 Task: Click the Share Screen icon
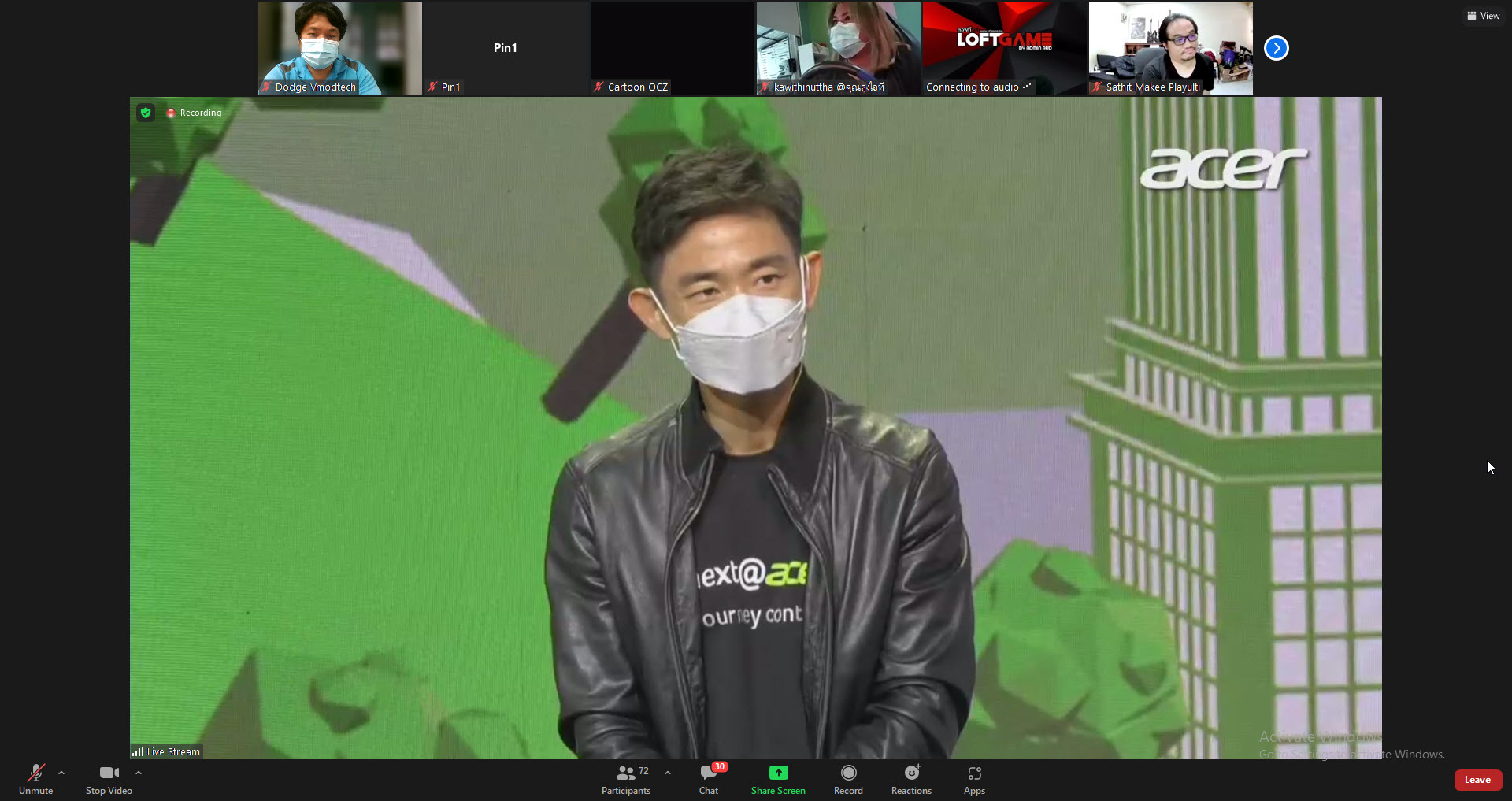777,773
